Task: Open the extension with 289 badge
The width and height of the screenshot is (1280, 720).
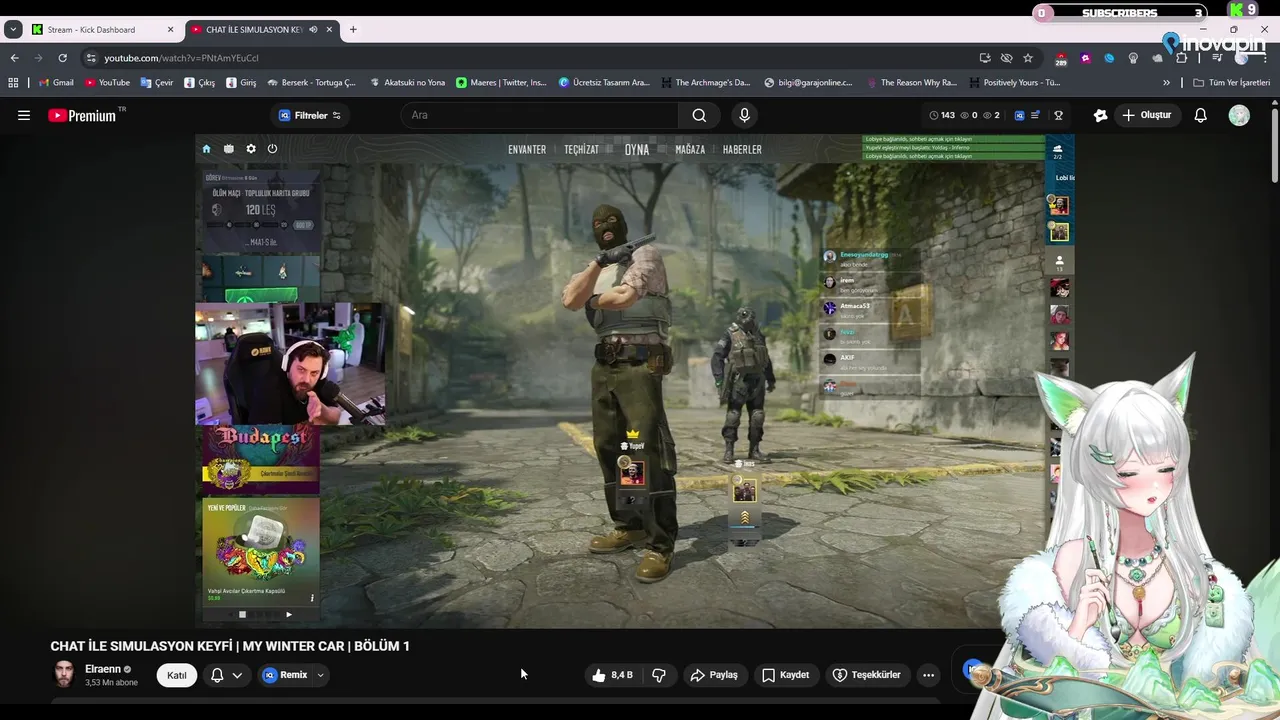Action: (x=1062, y=59)
